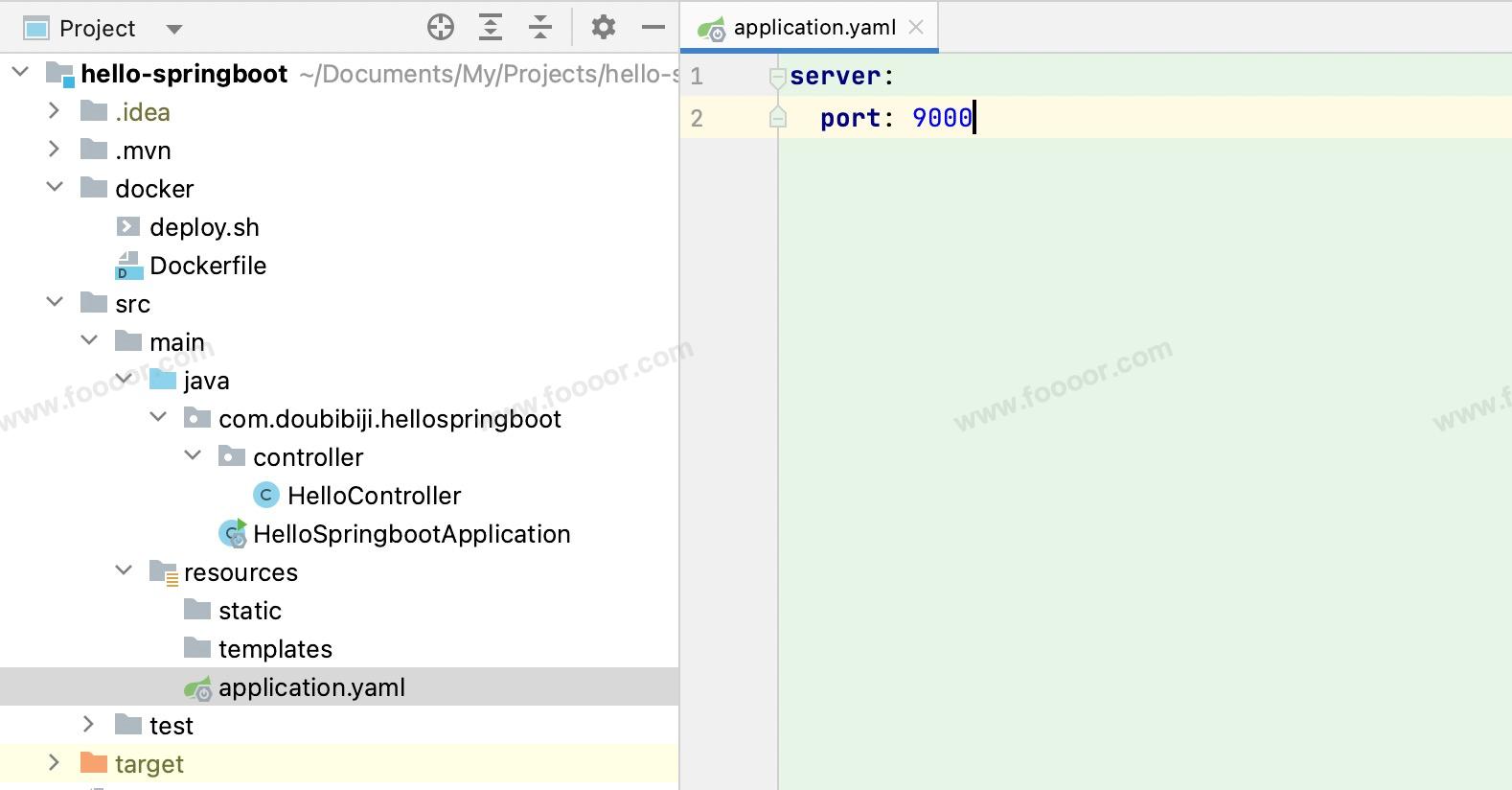The image size is (1512, 790).
Task: Click the port value 9000 in editor
Action: coord(941,118)
